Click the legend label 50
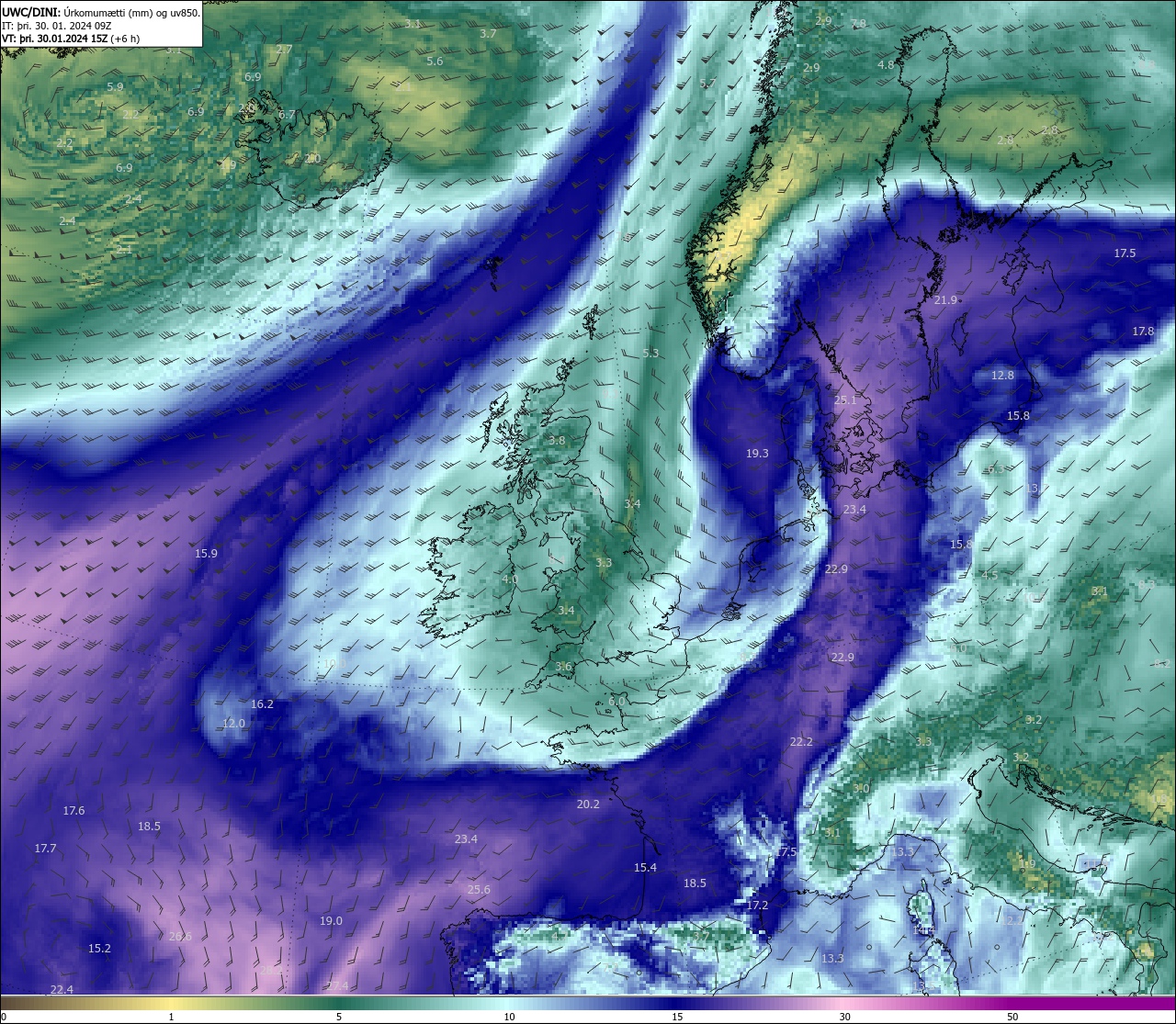Image resolution: width=1176 pixels, height=1024 pixels. coord(1012,1017)
